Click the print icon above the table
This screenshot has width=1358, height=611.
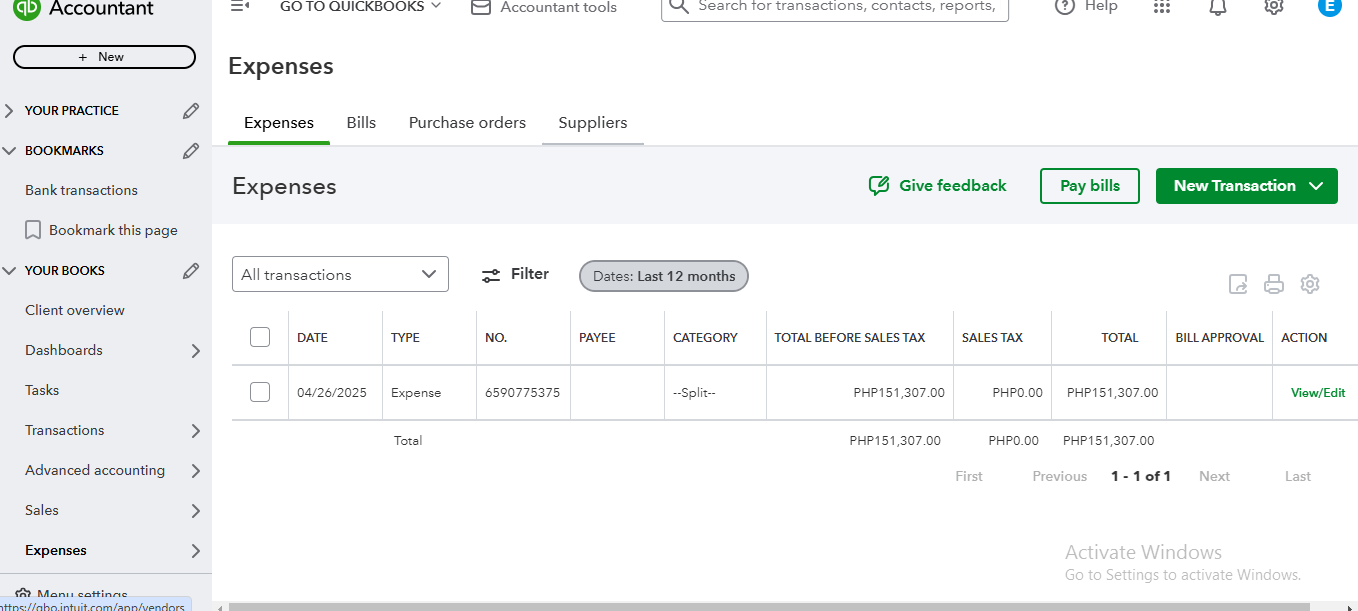[x=1274, y=284]
